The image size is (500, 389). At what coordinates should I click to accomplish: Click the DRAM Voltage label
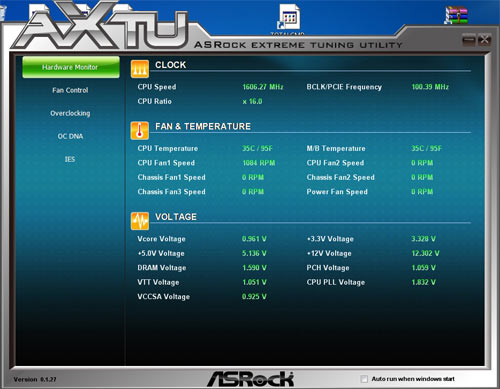click(x=162, y=268)
